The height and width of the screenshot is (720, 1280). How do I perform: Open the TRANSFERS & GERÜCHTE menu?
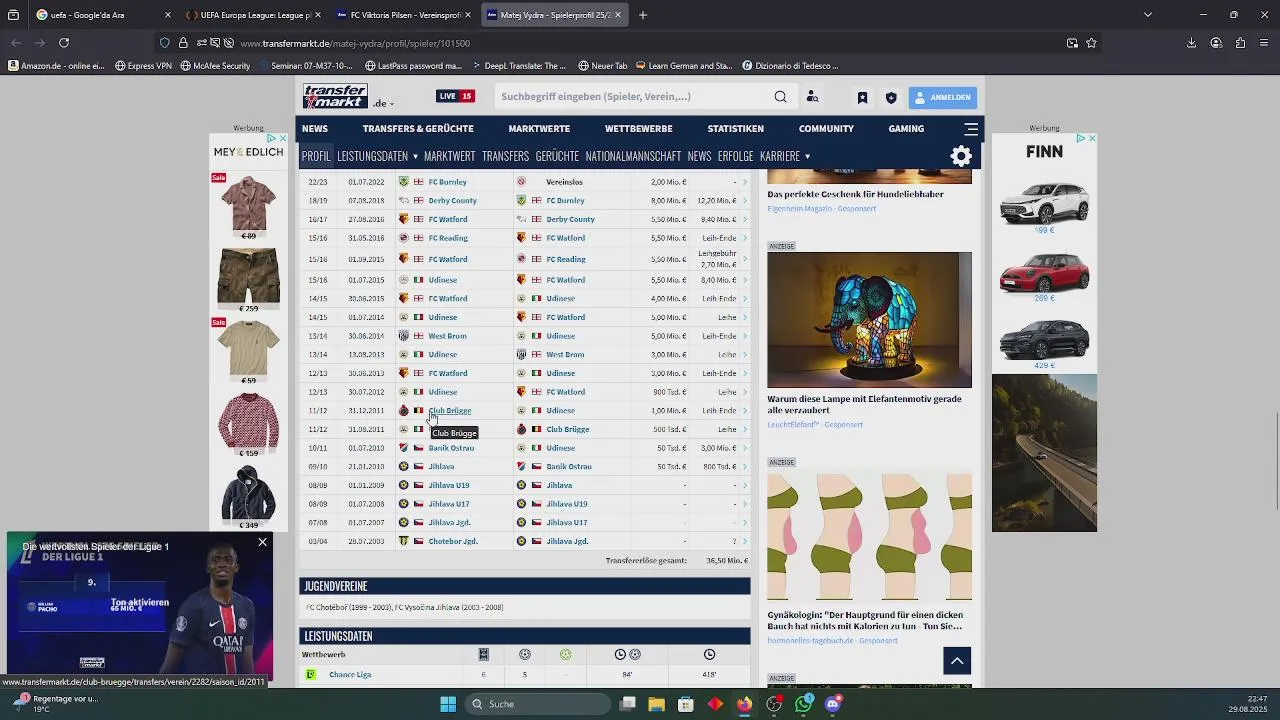coord(418,128)
